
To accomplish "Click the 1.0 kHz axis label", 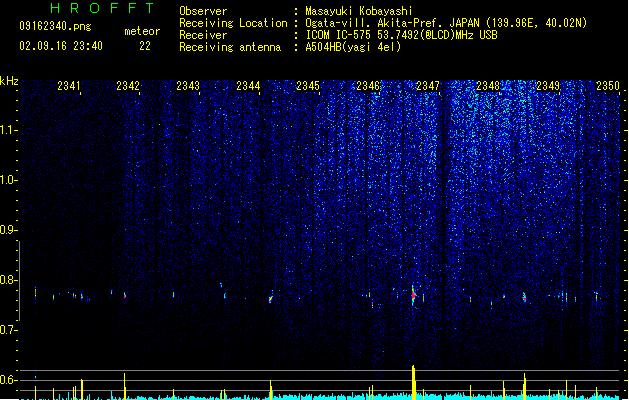I will click(x=8, y=180).
